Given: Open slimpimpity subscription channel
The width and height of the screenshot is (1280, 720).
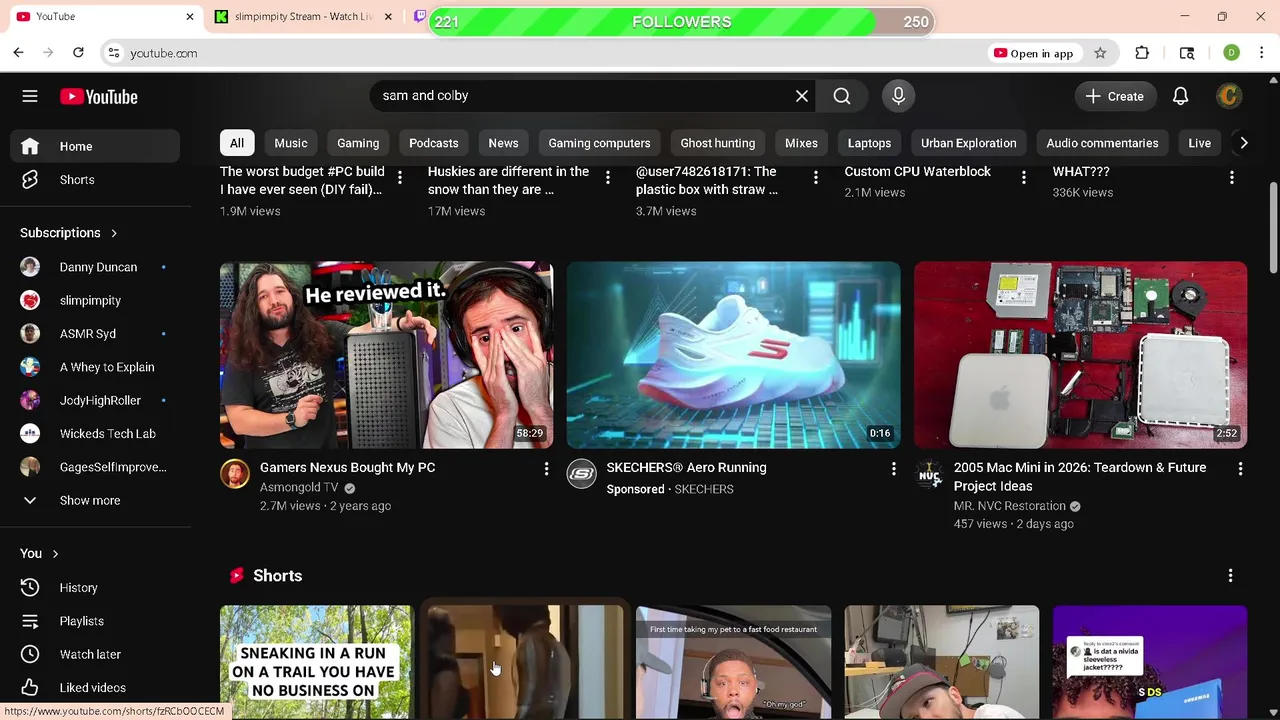Looking at the screenshot, I should 96,300.
